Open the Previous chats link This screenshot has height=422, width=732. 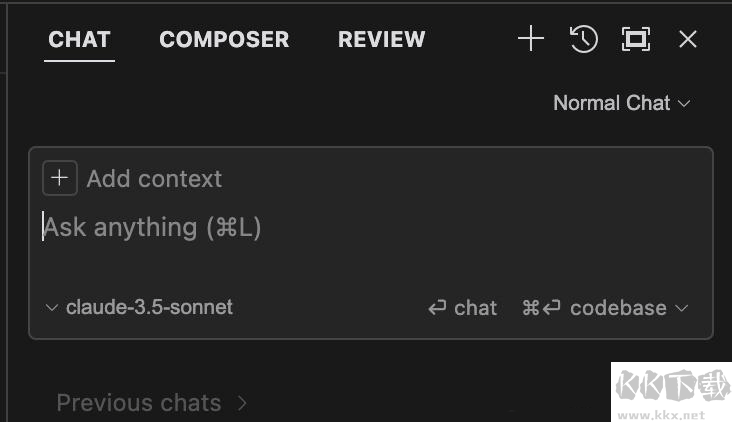[138, 403]
